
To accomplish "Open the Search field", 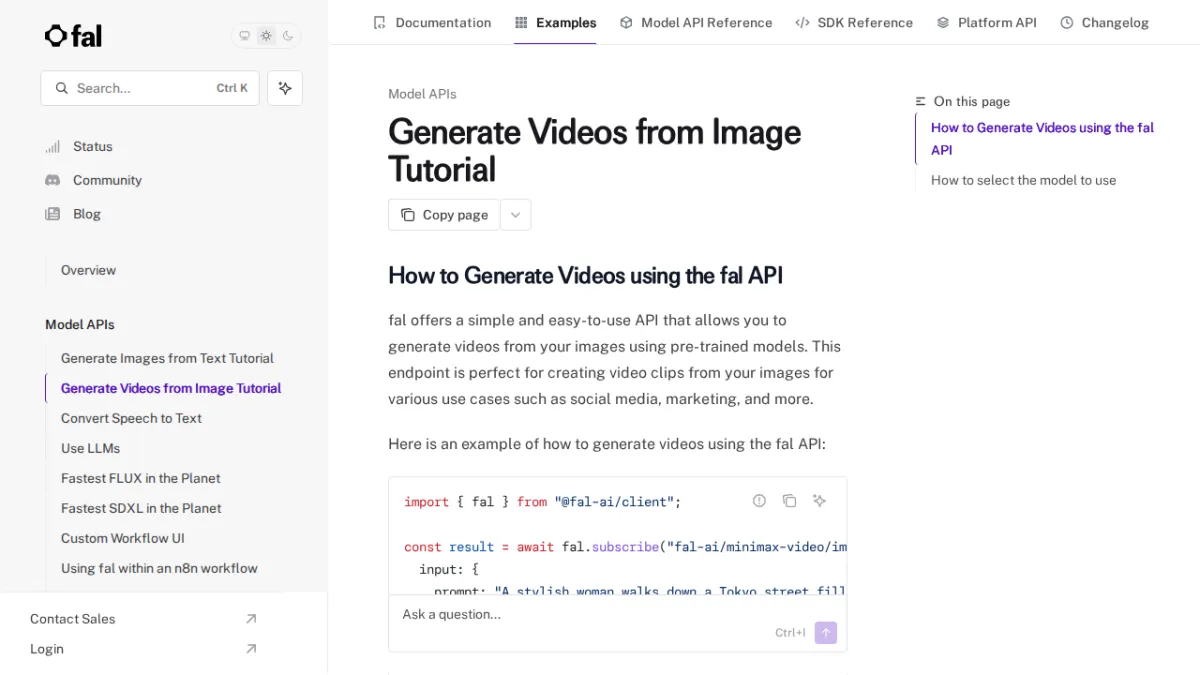I will tap(150, 88).
